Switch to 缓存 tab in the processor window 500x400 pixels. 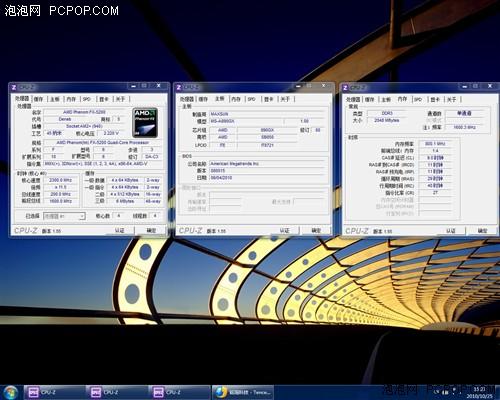click(39, 99)
